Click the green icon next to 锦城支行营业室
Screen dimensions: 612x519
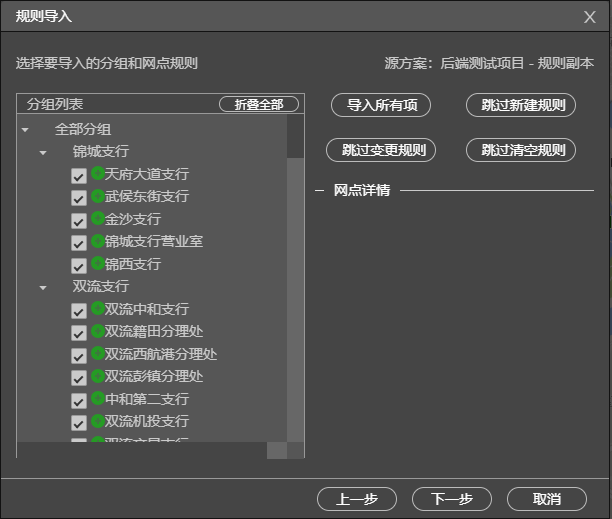tap(98, 241)
